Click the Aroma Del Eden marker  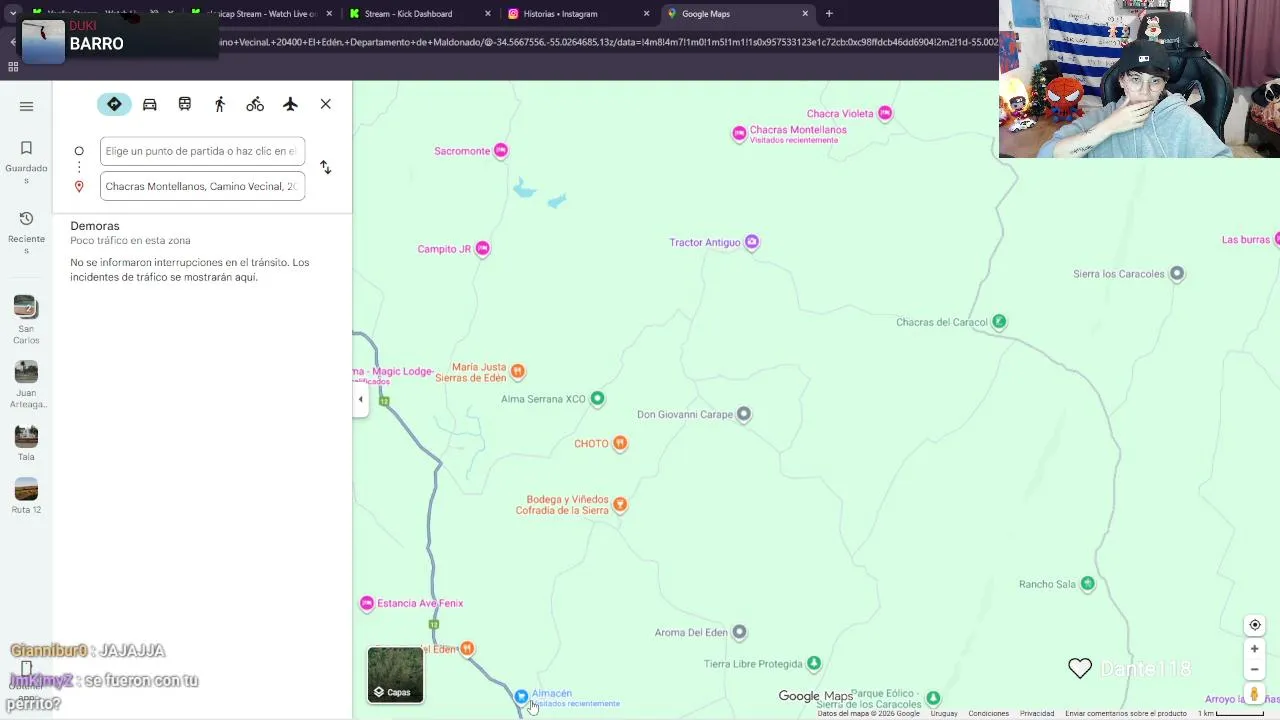[x=739, y=632]
